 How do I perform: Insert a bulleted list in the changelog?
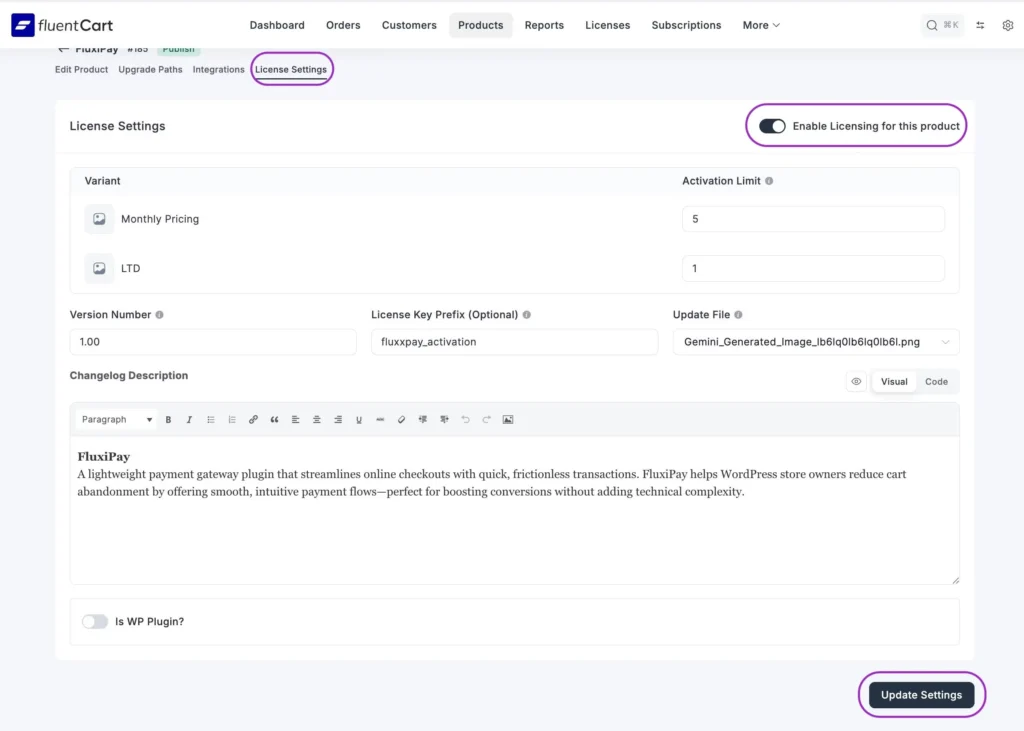[x=211, y=419]
